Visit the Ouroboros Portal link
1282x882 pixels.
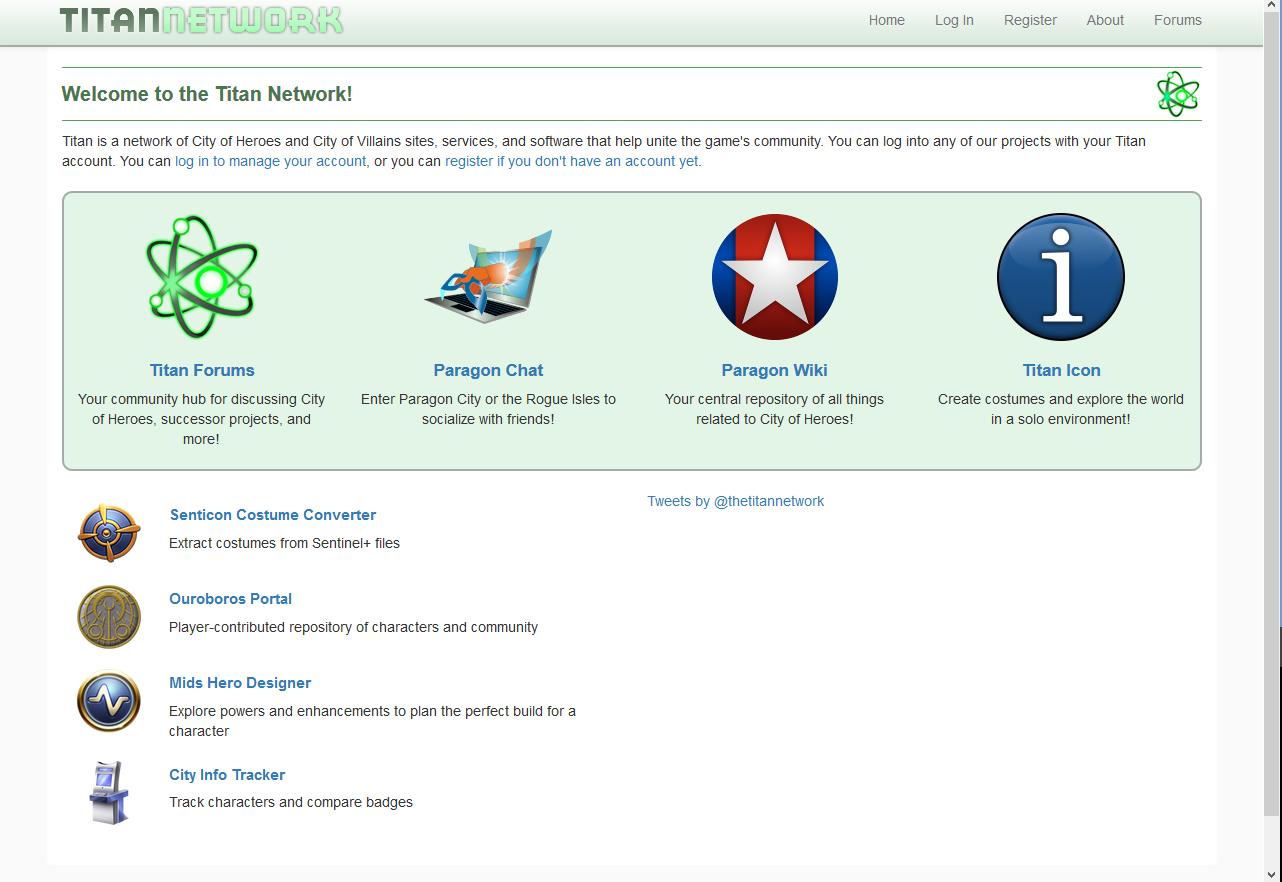[x=230, y=599]
